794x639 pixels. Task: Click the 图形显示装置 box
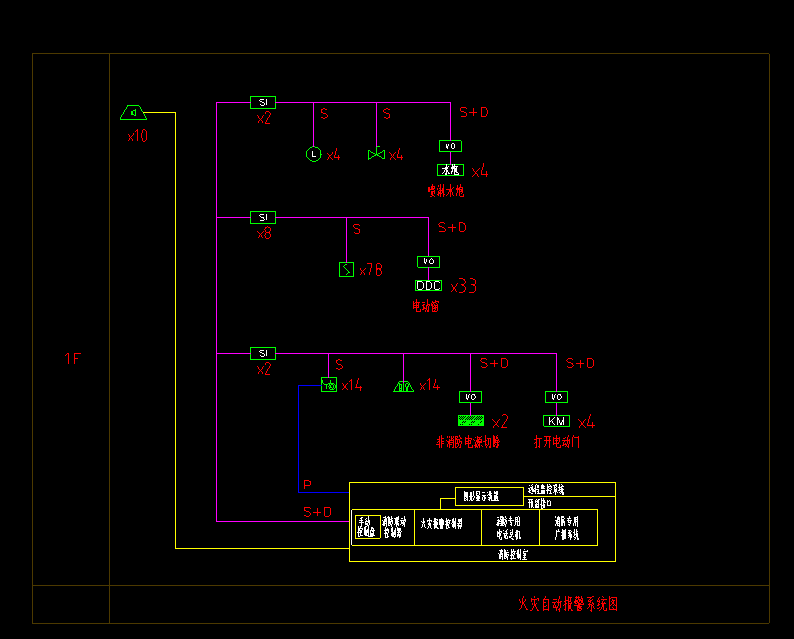coord(489,496)
